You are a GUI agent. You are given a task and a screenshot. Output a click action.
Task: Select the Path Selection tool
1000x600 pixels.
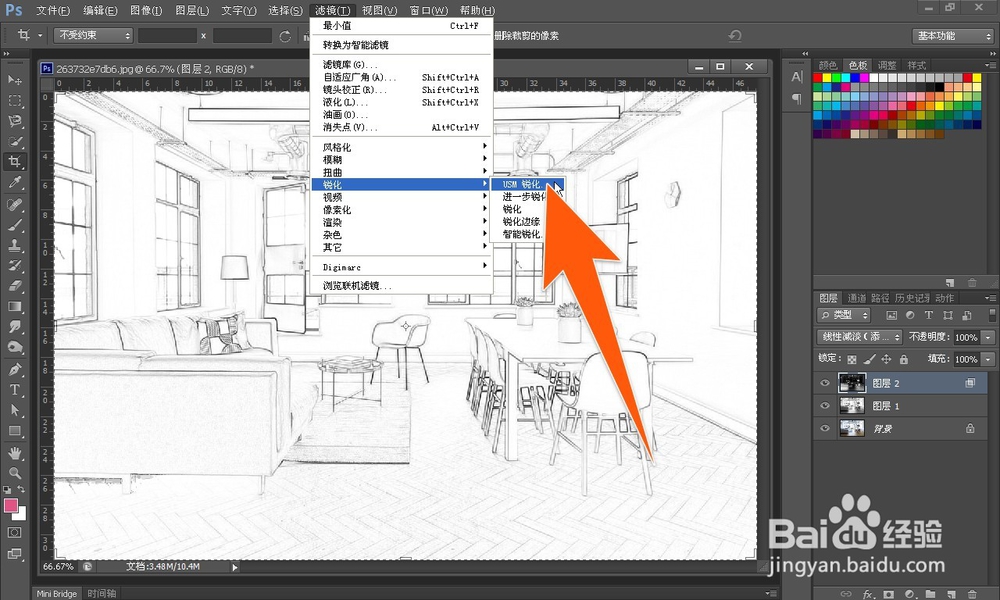click(x=15, y=410)
